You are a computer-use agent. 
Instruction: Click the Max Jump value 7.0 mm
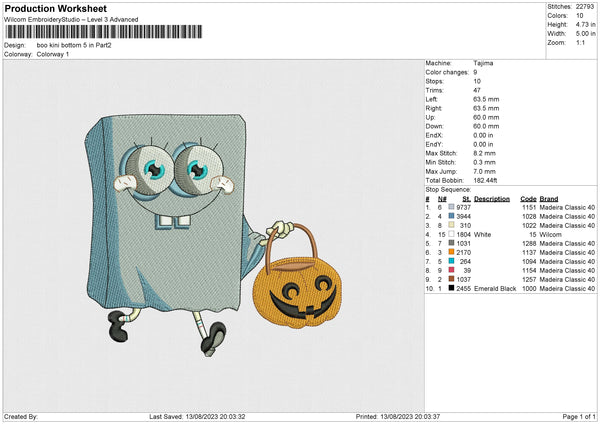484,171
